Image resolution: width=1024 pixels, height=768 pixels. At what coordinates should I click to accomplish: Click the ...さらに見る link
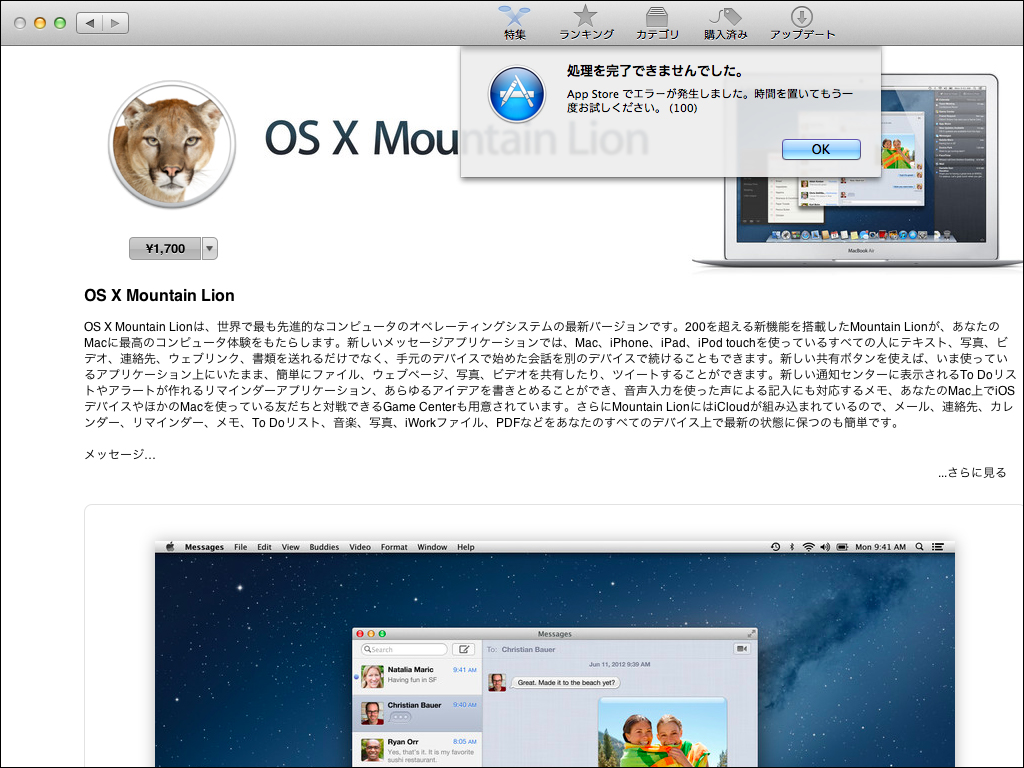(x=972, y=472)
